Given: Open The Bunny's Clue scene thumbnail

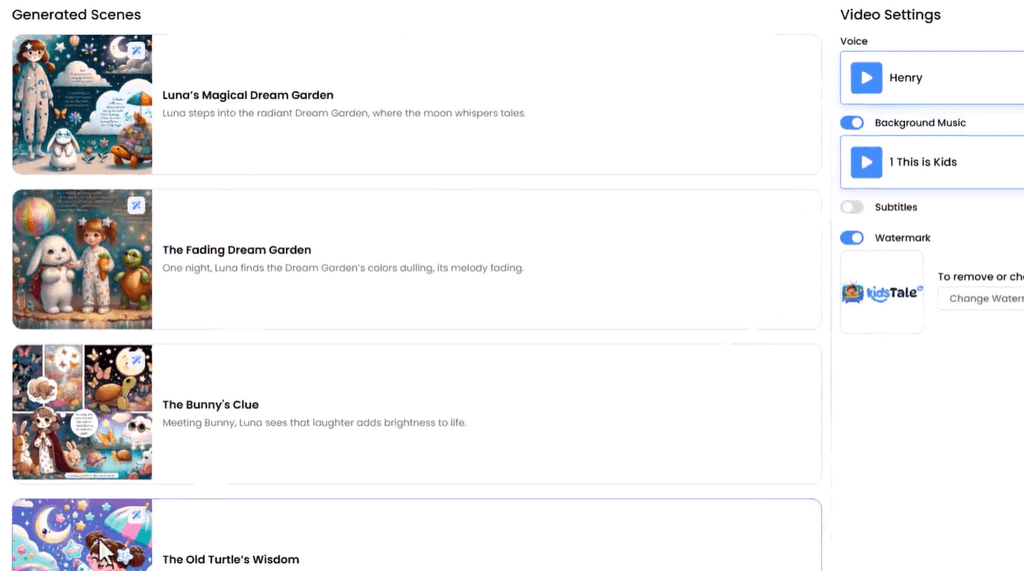Looking at the screenshot, I should 82,413.
